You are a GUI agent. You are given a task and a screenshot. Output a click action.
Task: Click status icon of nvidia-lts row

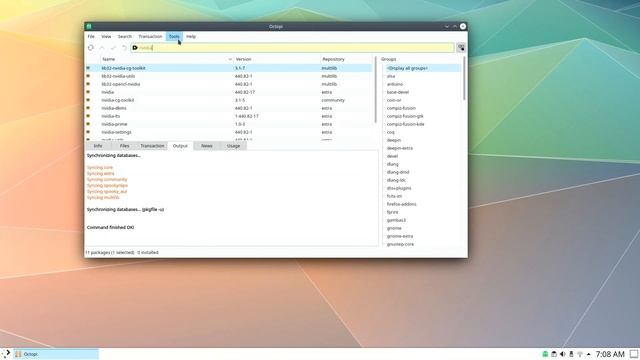click(x=88, y=116)
